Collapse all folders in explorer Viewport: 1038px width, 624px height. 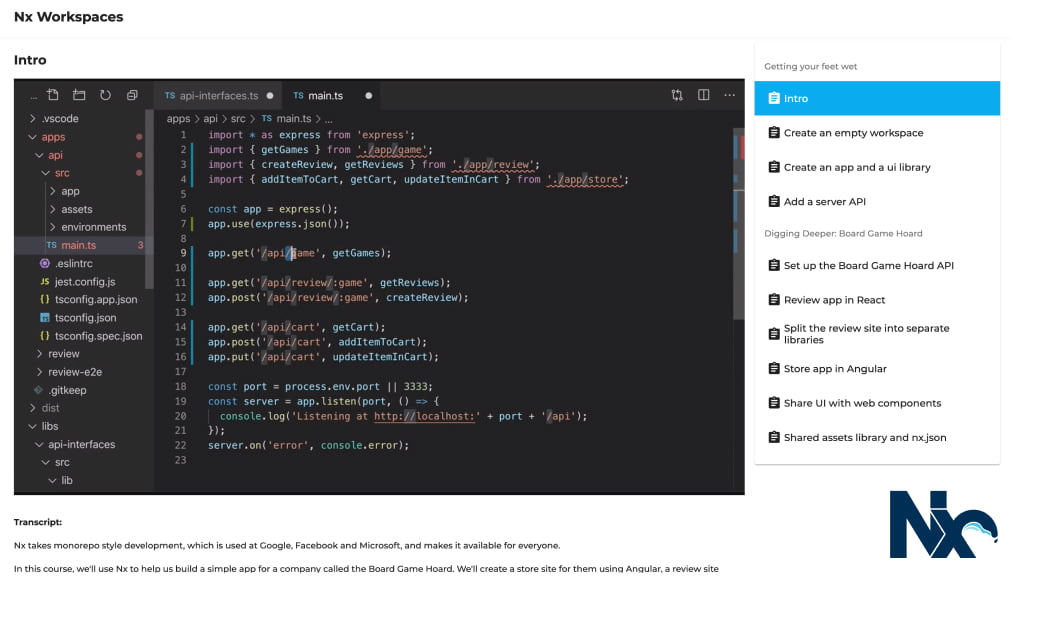(x=132, y=95)
